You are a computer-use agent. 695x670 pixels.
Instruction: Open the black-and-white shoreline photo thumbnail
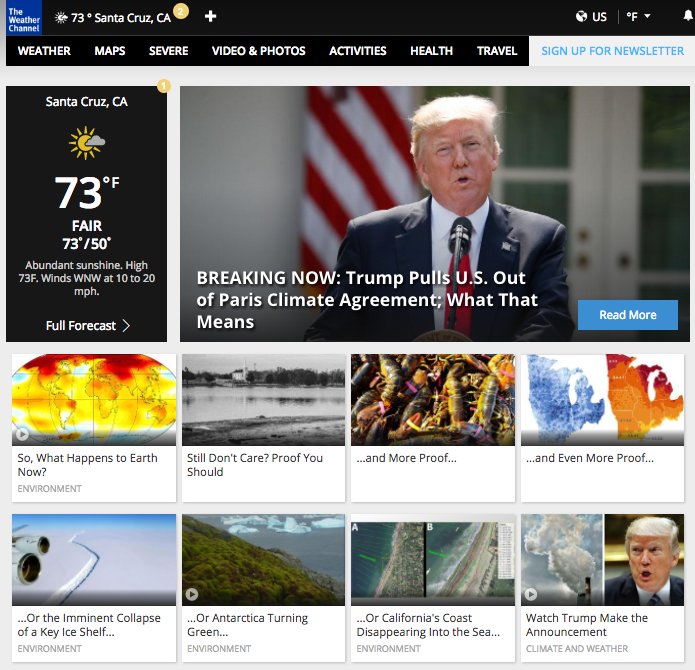click(x=263, y=400)
